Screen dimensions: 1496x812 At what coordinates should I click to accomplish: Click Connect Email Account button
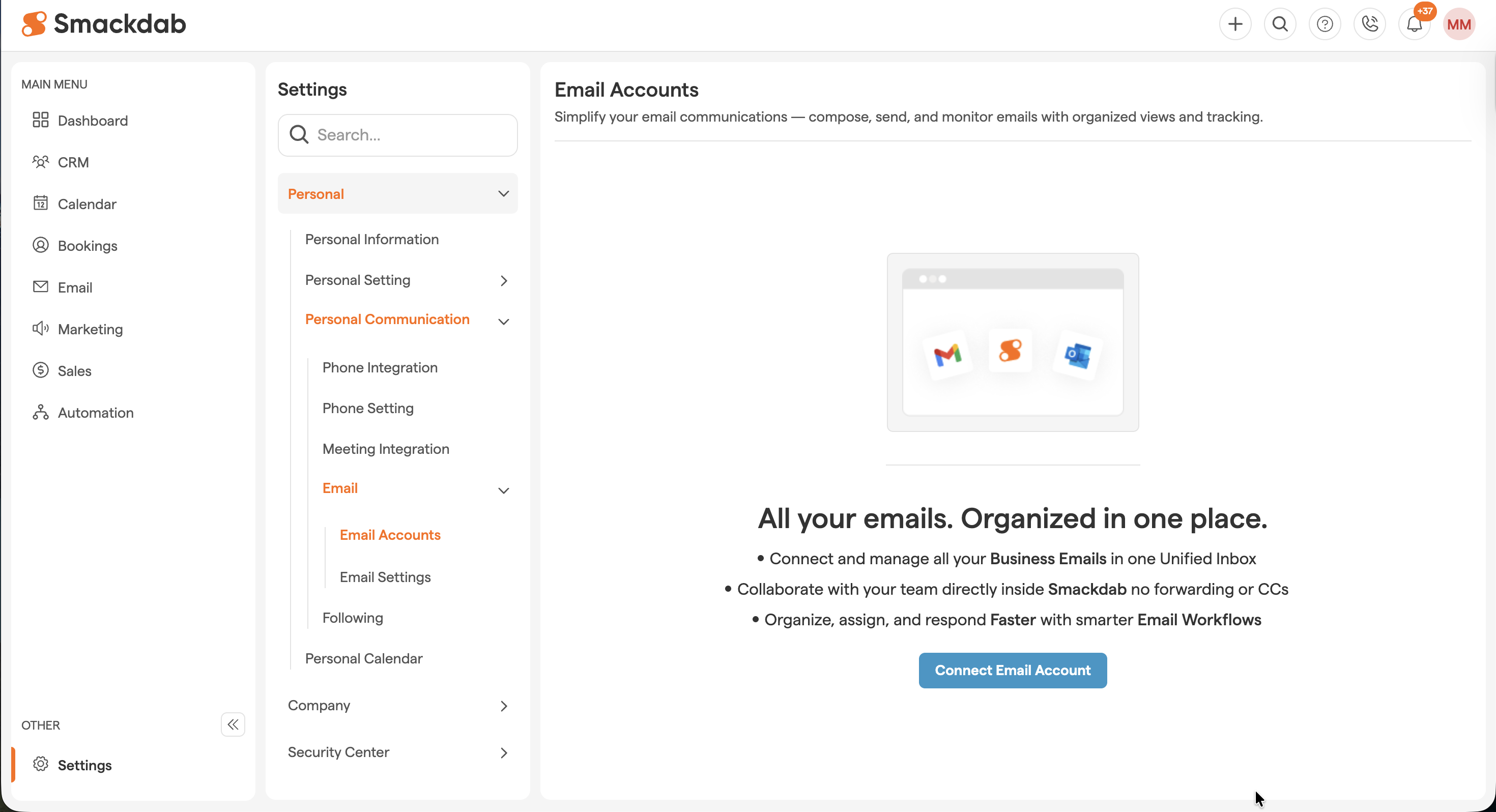[x=1012, y=670]
